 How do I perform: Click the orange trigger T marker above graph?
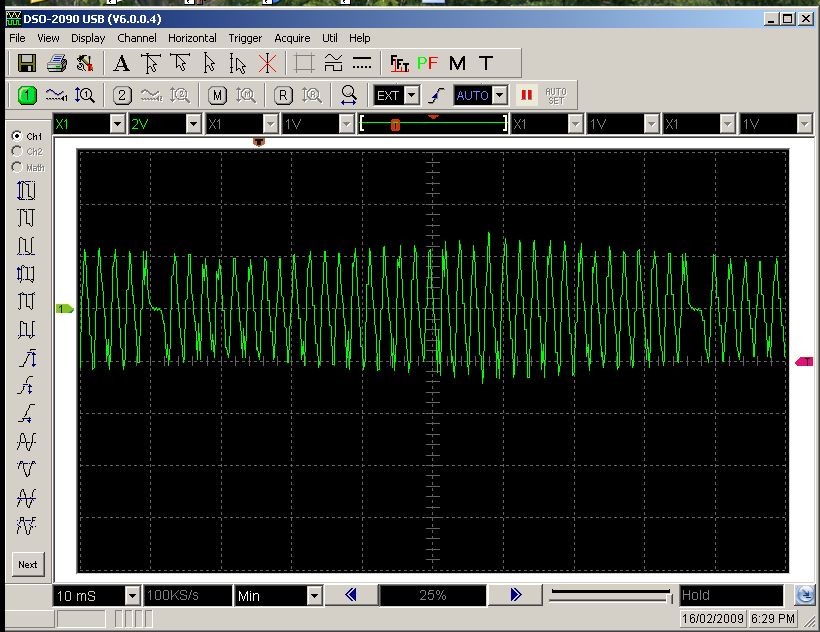(x=259, y=142)
